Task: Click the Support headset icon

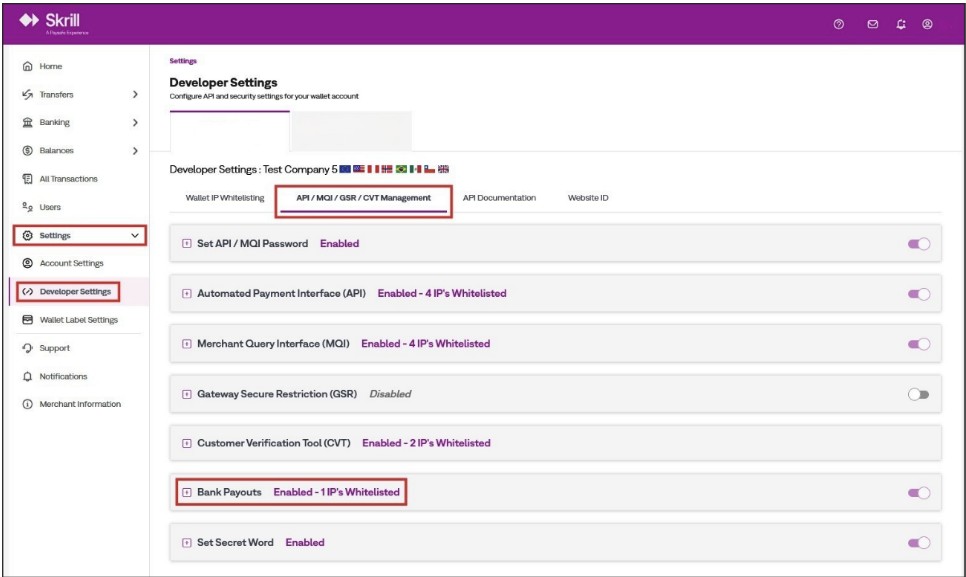Action: [x=28, y=348]
